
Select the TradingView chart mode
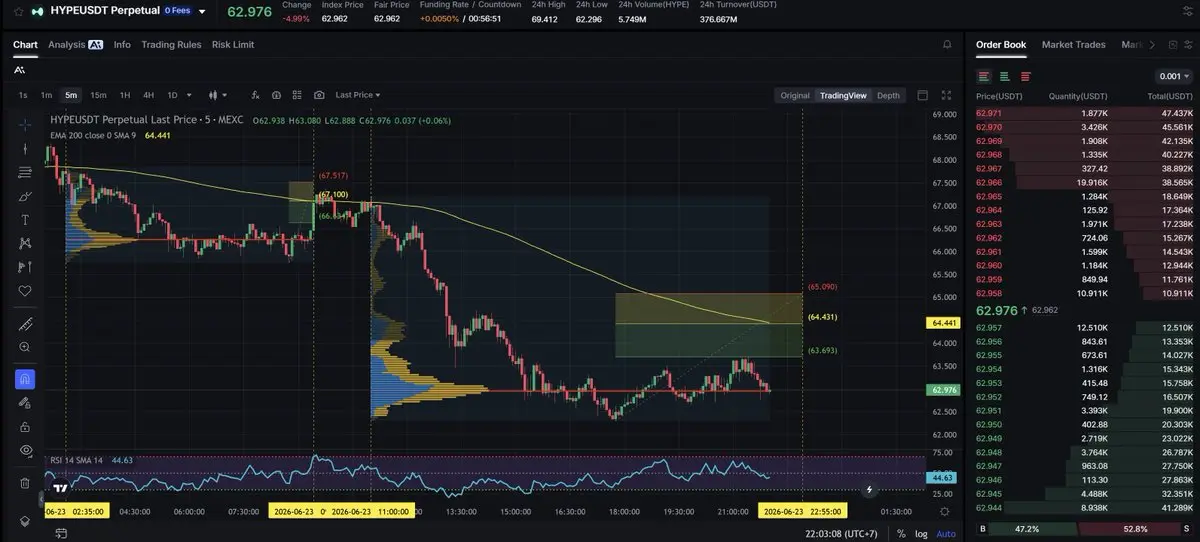843,95
